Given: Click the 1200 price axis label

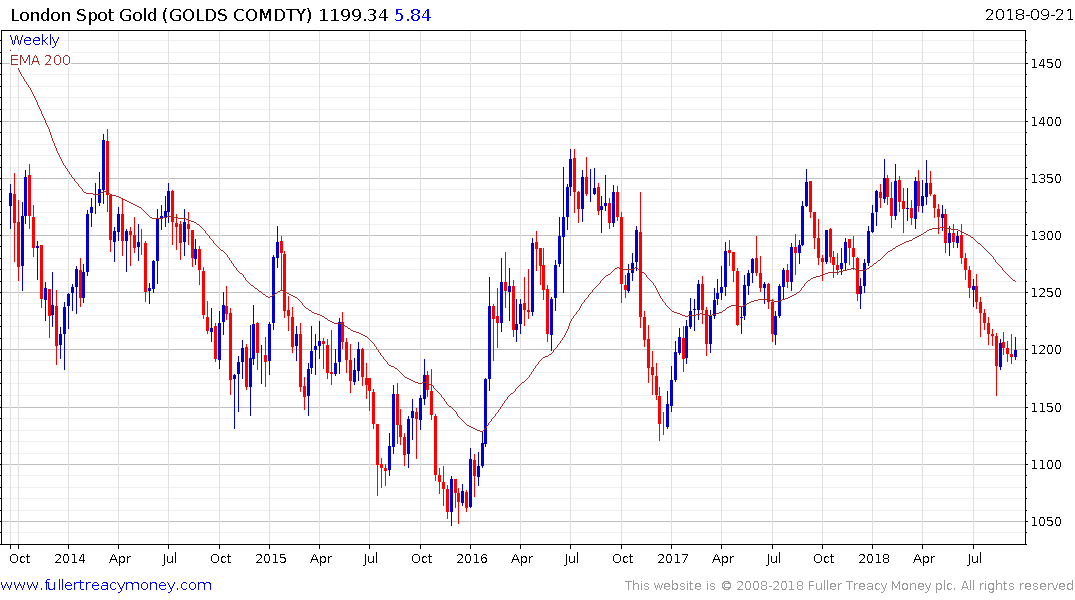Looking at the screenshot, I should [x=1046, y=350].
